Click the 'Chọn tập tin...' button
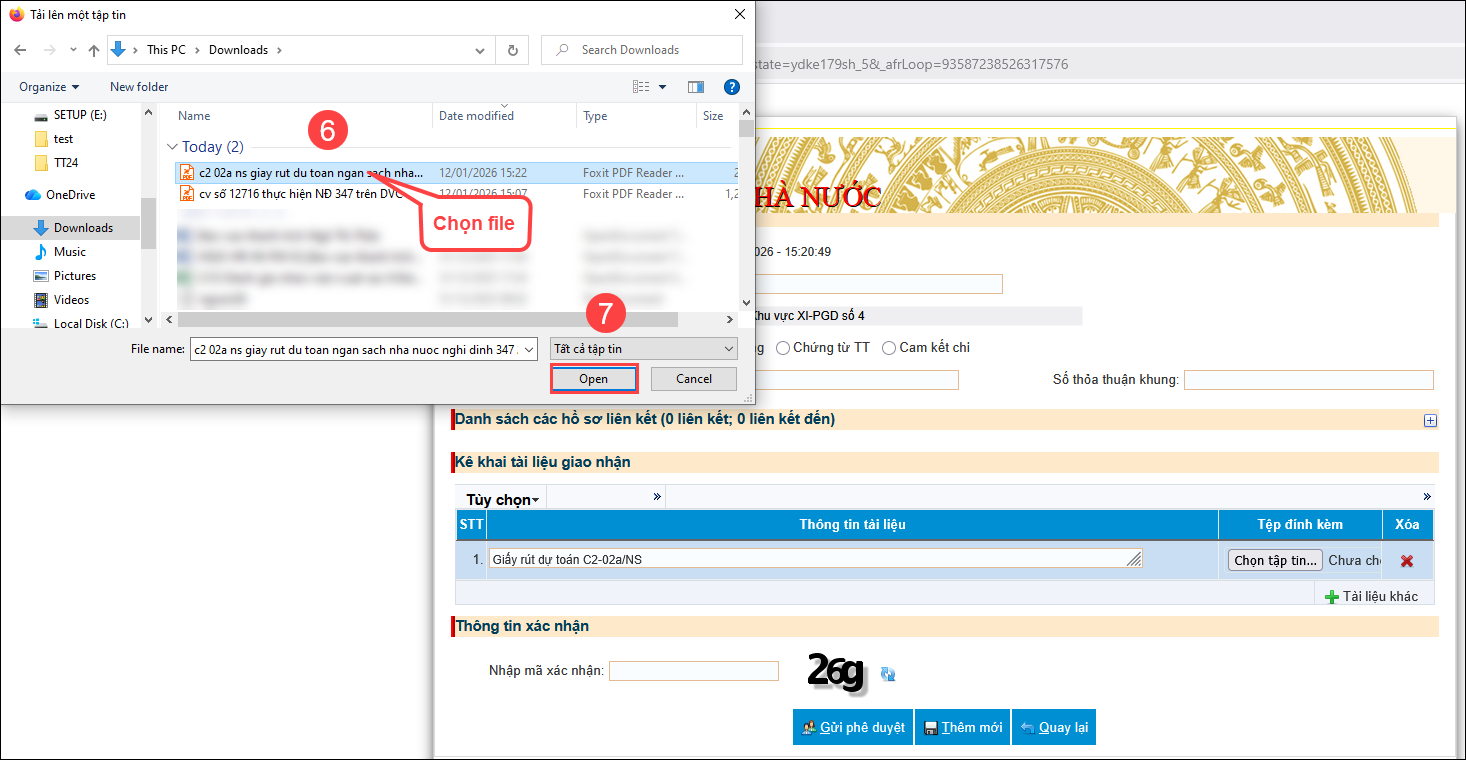1466x760 pixels. [1275, 561]
